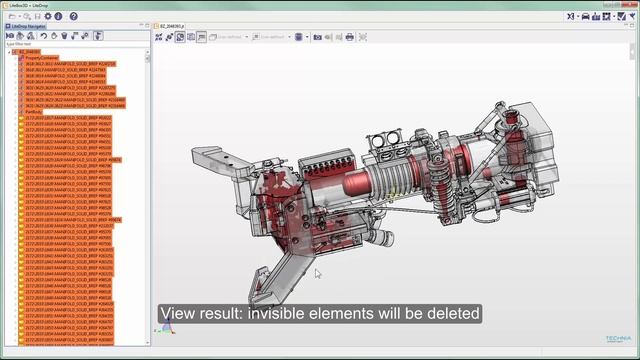Click the hand icon in Navigator toolbar
This screenshot has width=640, height=360.
click(54, 36)
